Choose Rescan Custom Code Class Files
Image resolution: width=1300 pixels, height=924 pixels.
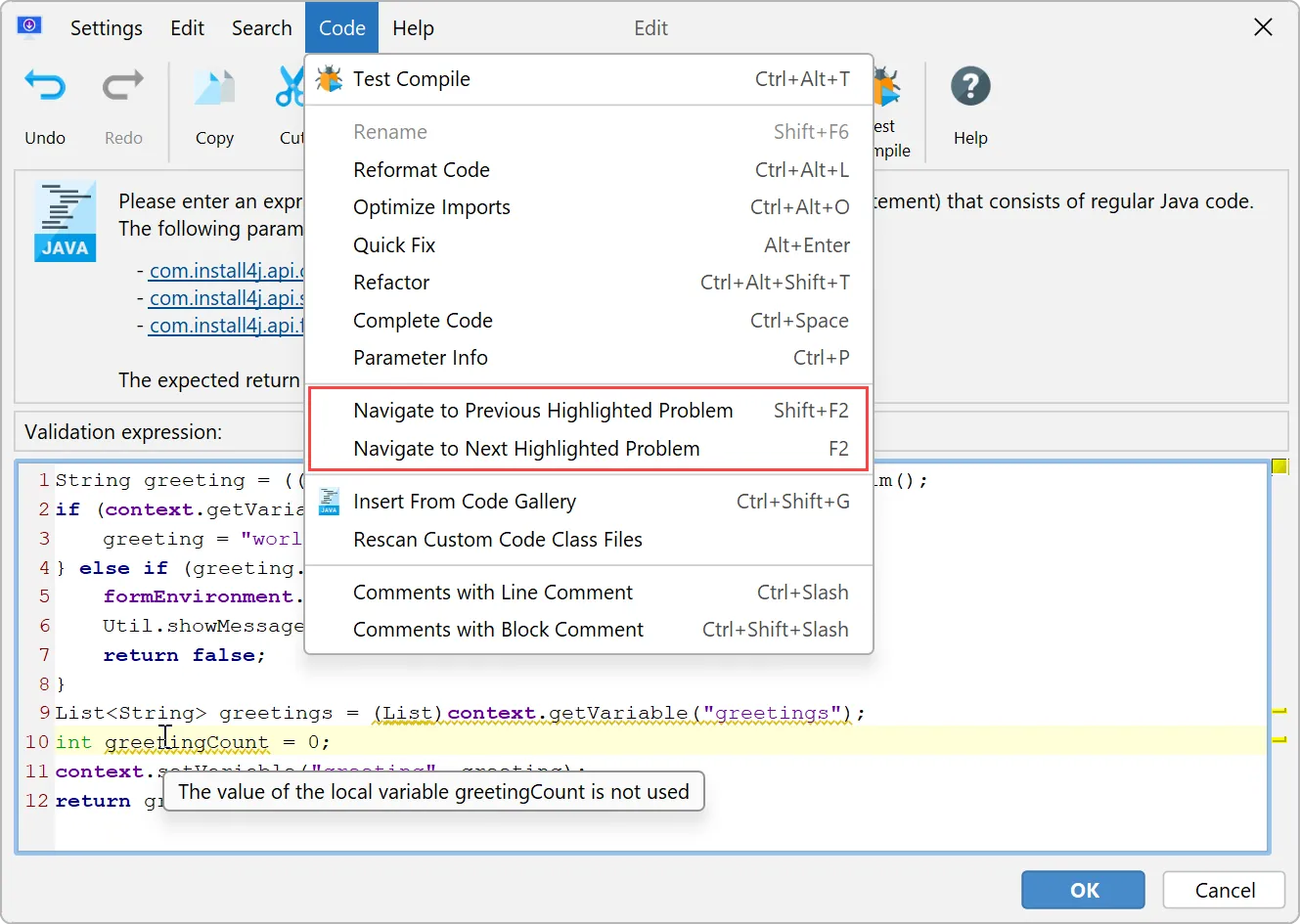(x=589, y=540)
